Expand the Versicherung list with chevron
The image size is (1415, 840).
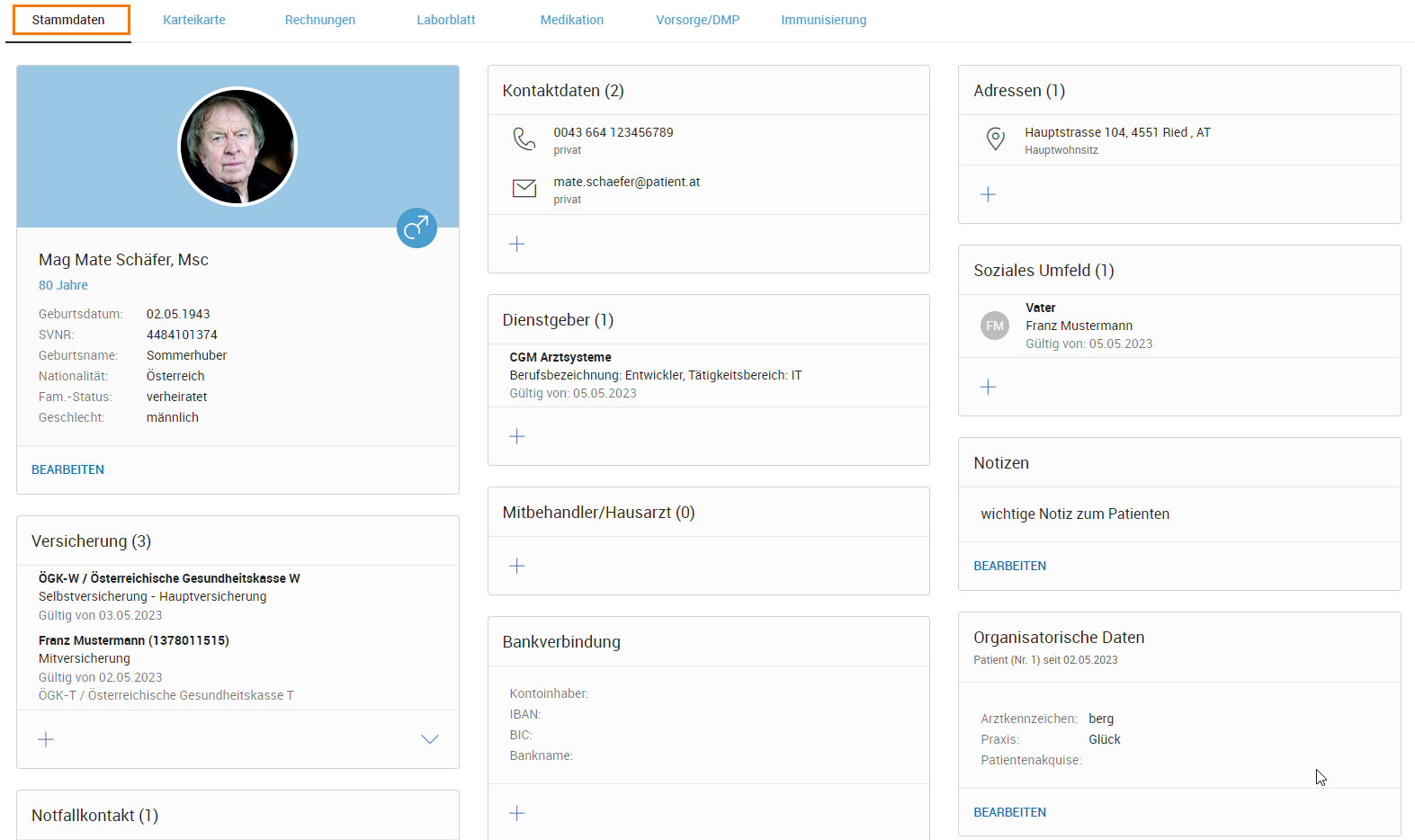[430, 739]
